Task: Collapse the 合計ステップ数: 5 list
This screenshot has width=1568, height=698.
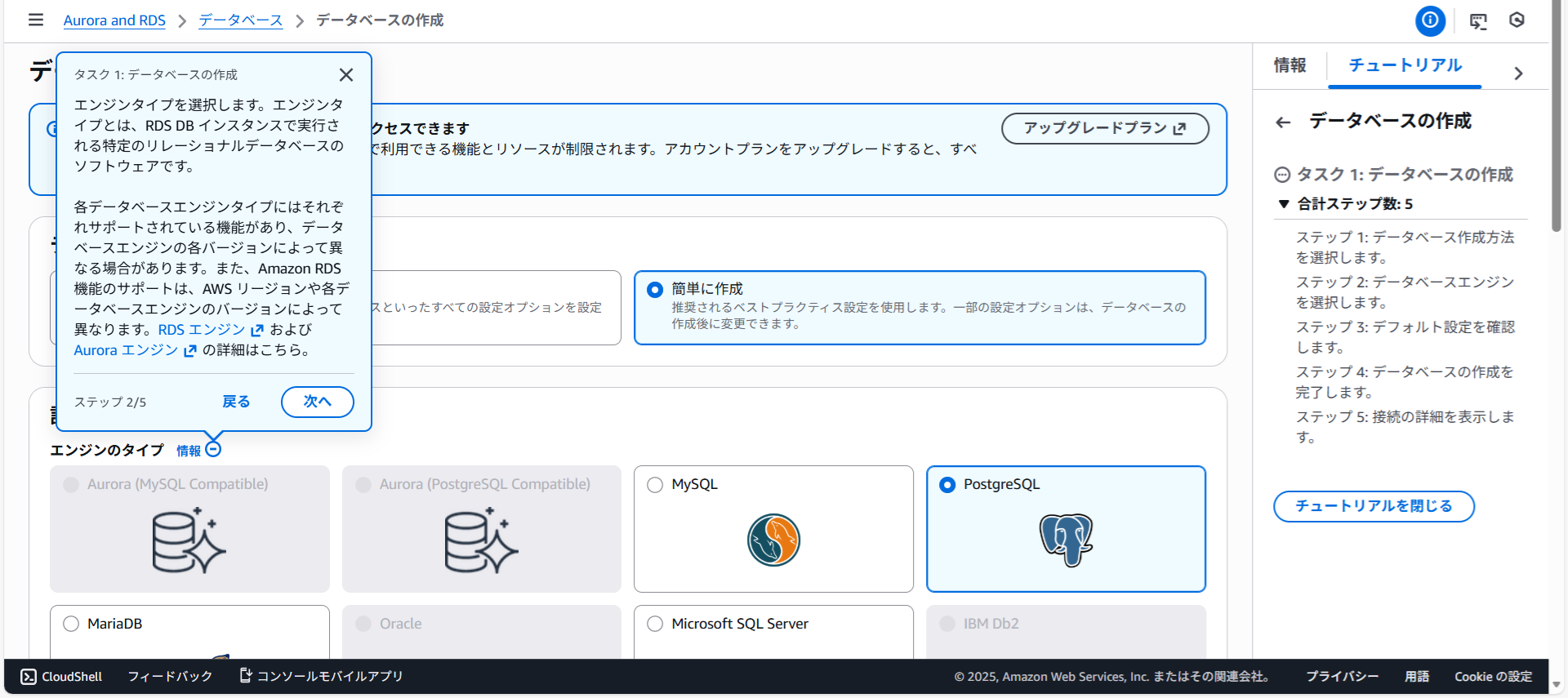Action: click(x=1284, y=204)
